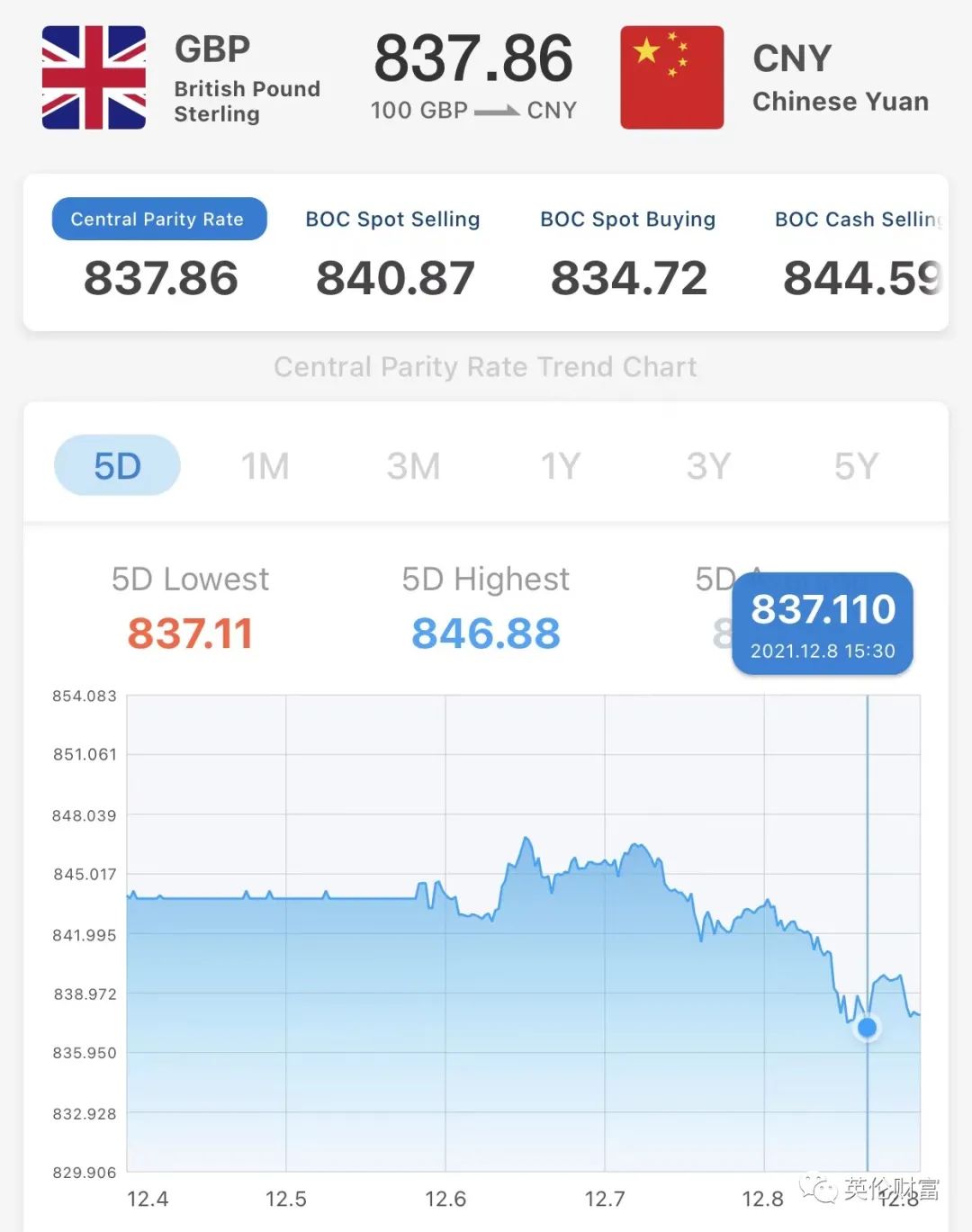This screenshot has width=972, height=1232.
Task: Click the GBP to CNY arrow icon
Action: point(497,111)
